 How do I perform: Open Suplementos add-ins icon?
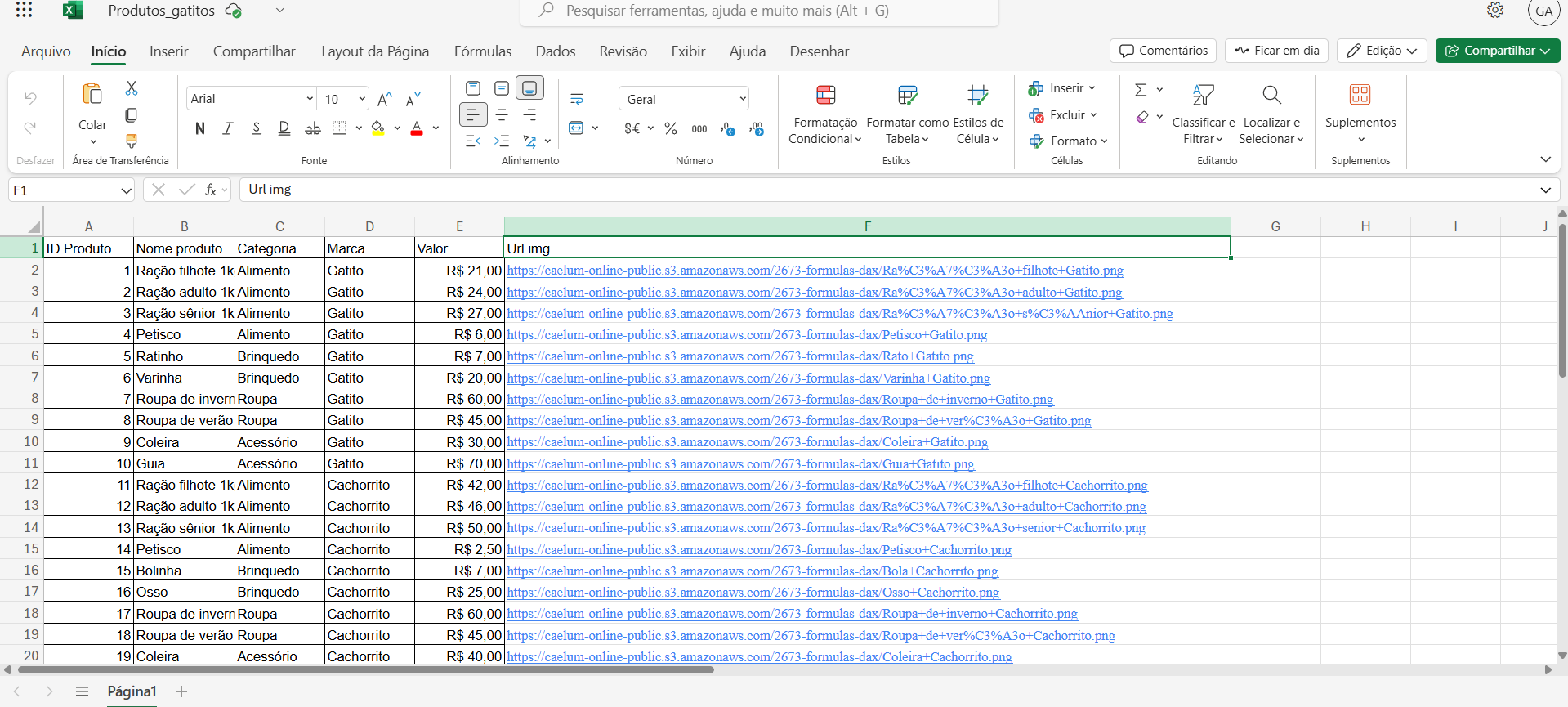(x=1360, y=95)
